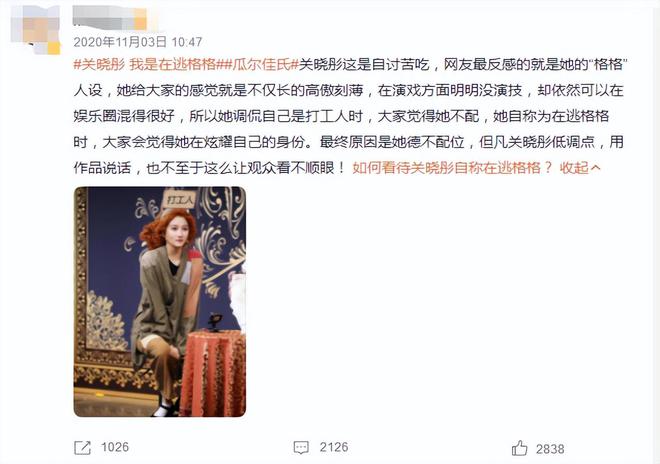The image size is (660, 464).
Task: Enlarge the attached photo thumbnail
Action: pos(160,301)
